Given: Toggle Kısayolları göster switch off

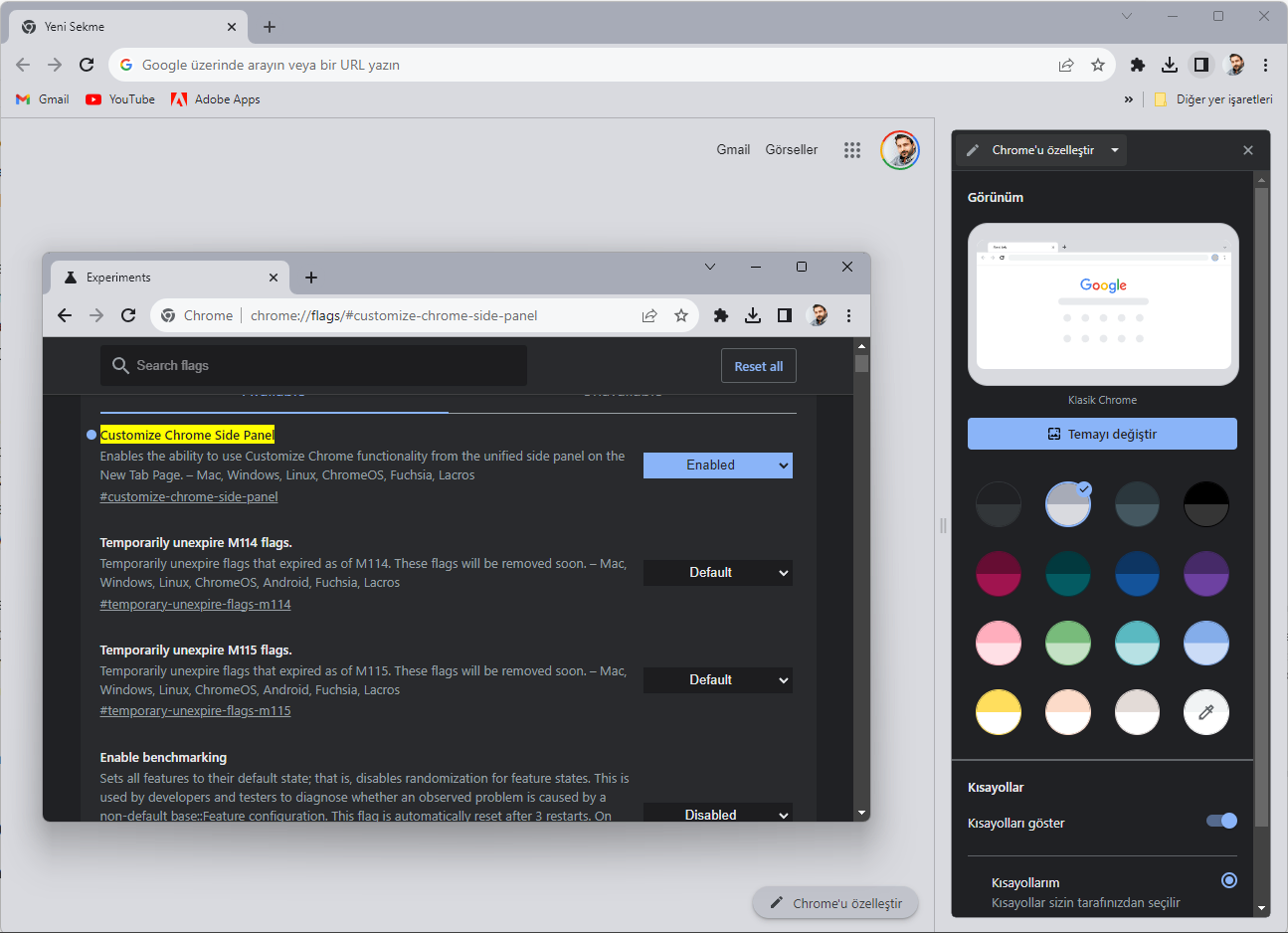Looking at the screenshot, I should [x=1220, y=821].
